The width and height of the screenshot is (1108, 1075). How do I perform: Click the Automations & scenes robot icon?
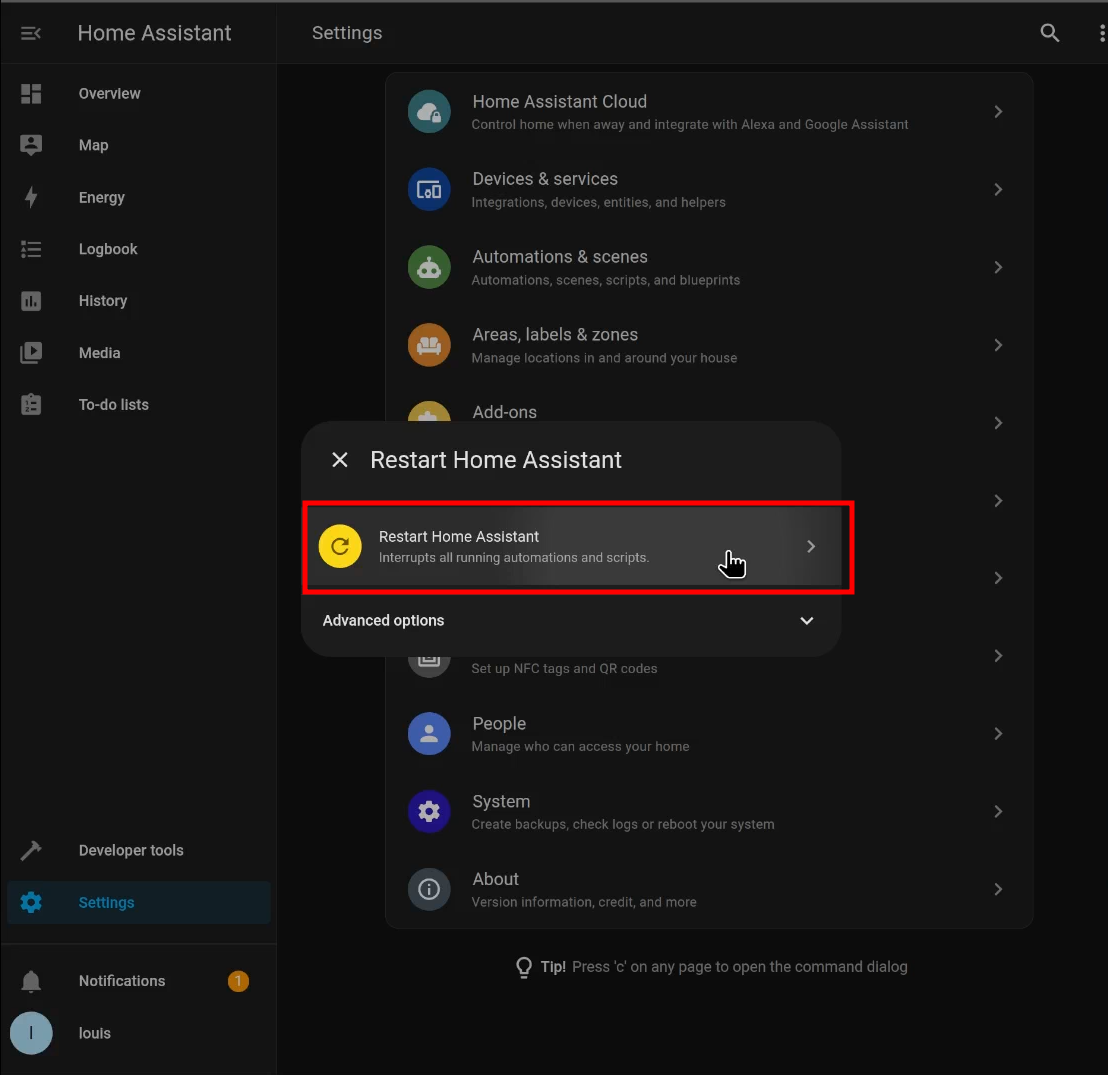point(429,267)
